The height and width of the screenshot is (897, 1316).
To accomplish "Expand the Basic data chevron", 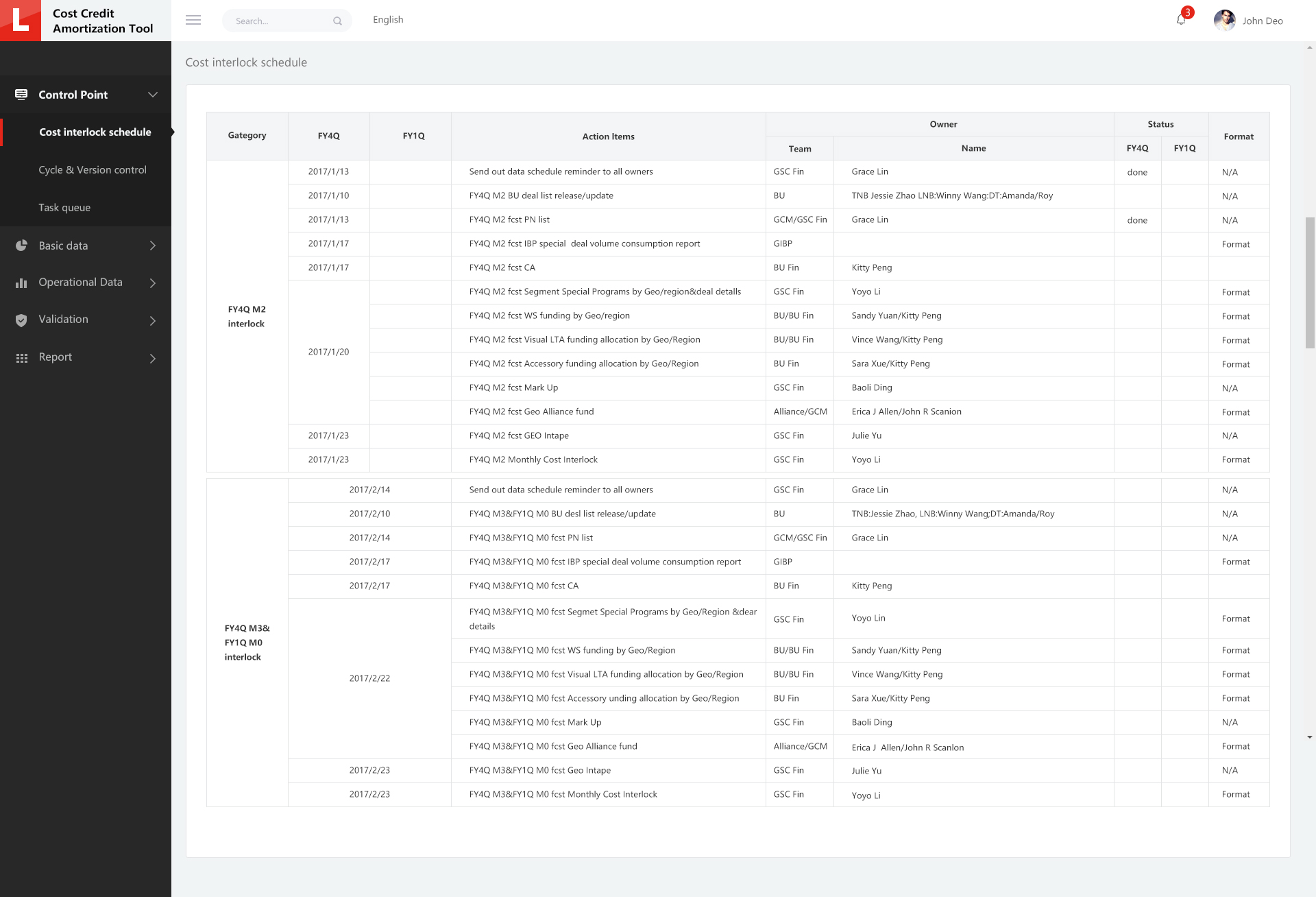I will [x=153, y=246].
